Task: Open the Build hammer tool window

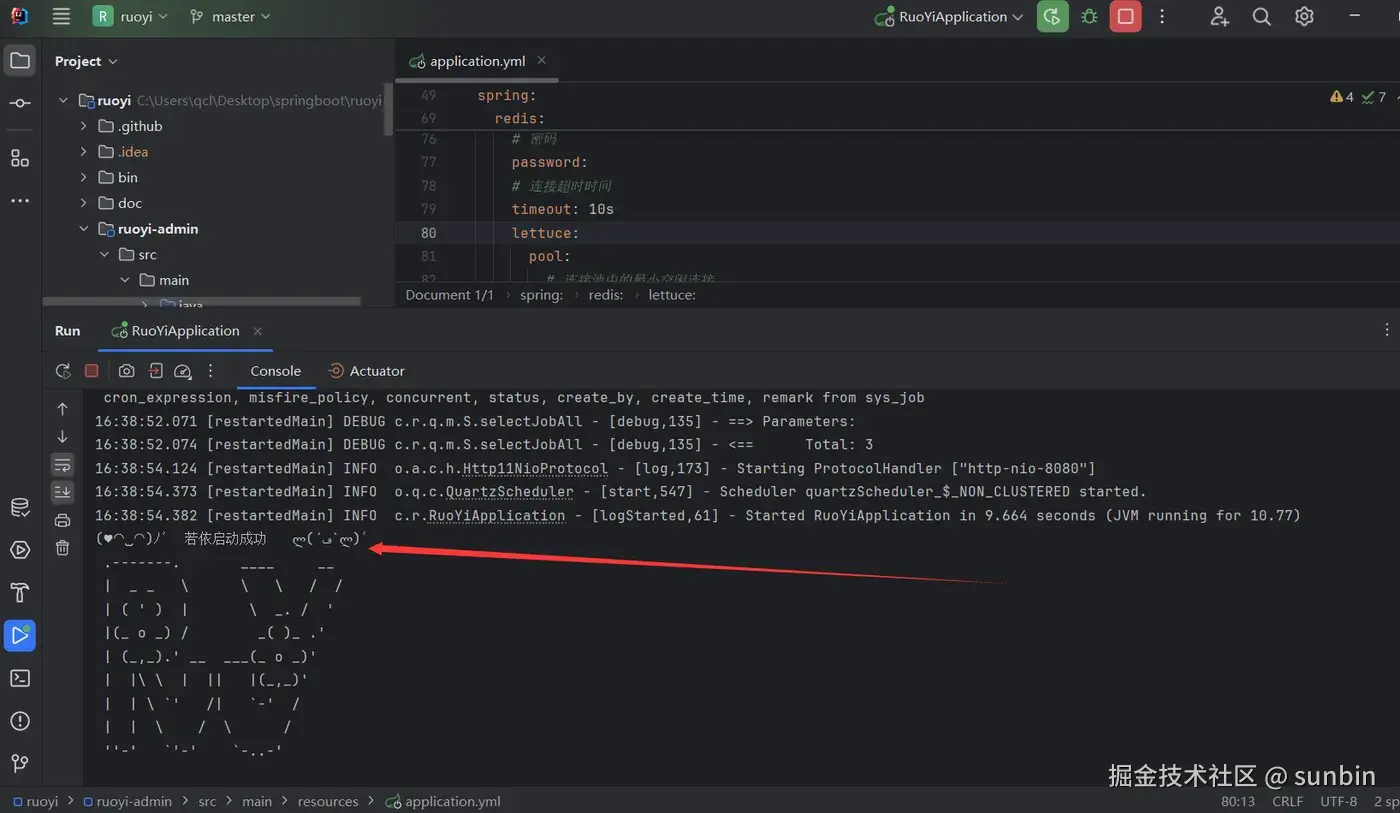Action: pyautogui.click(x=20, y=592)
